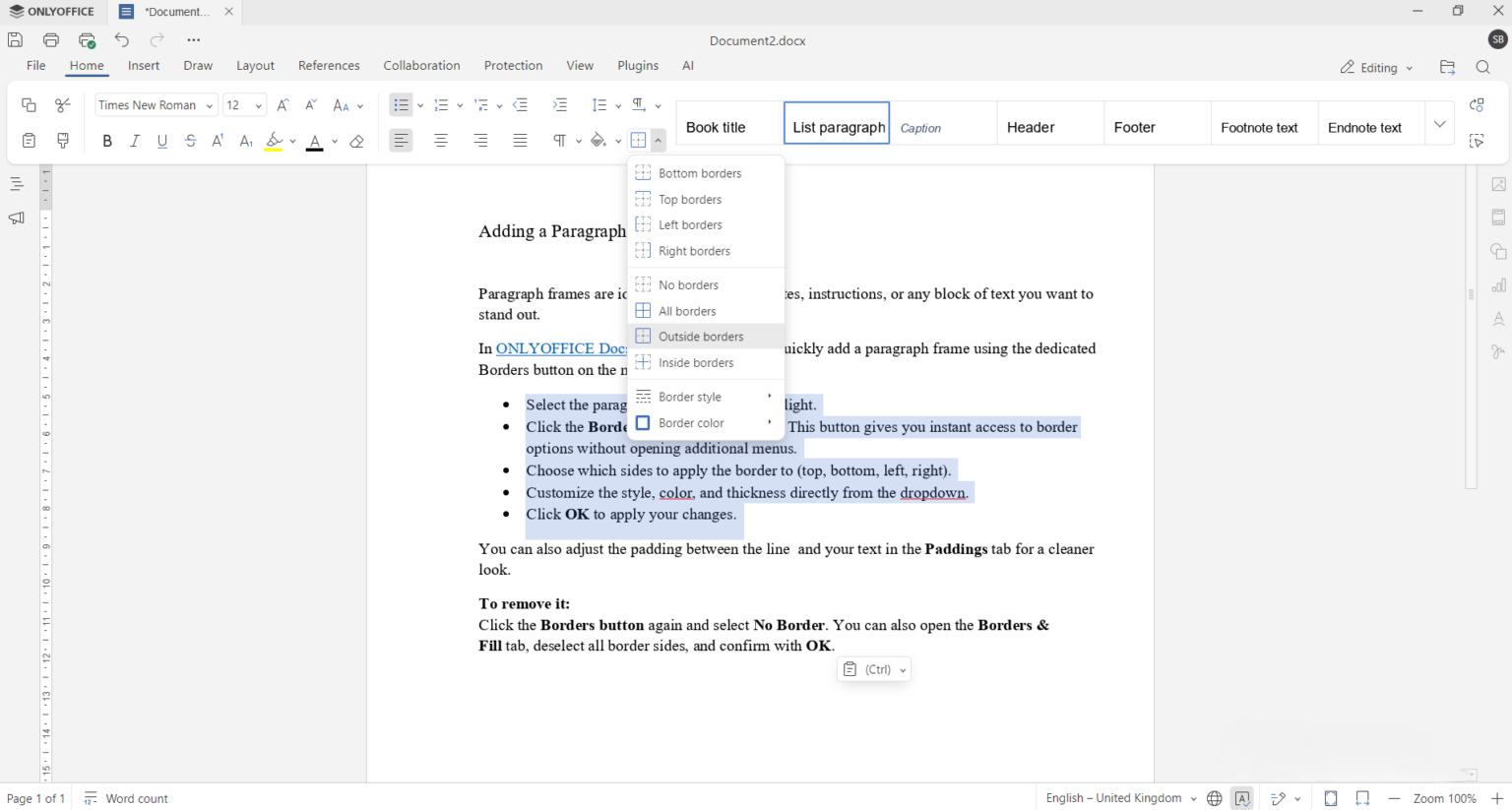Pick a border color from the Border color swatch
Screen dimensions: 1512x810
coord(642,422)
